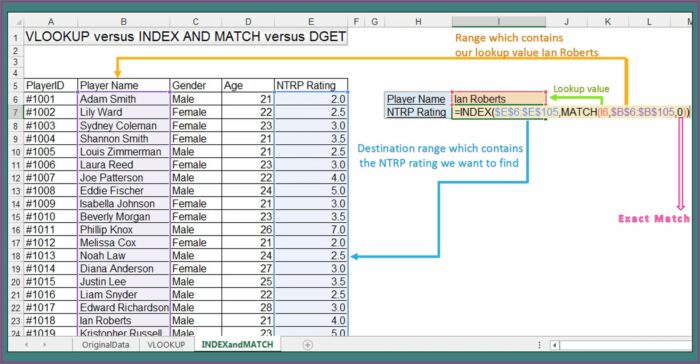This screenshot has height=364, width=700.
Task: Select column C header
Action: click(196, 21)
